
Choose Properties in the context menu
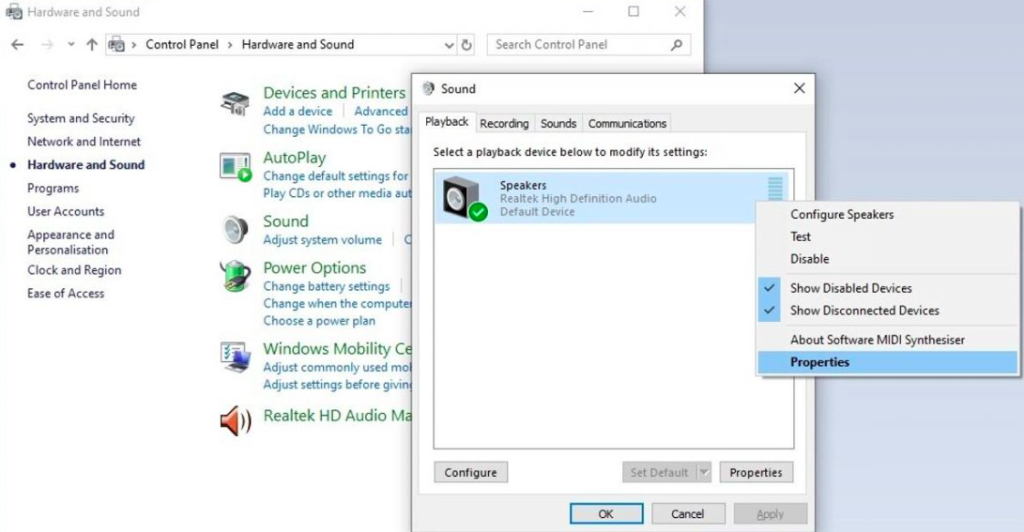[x=888, y=362]
